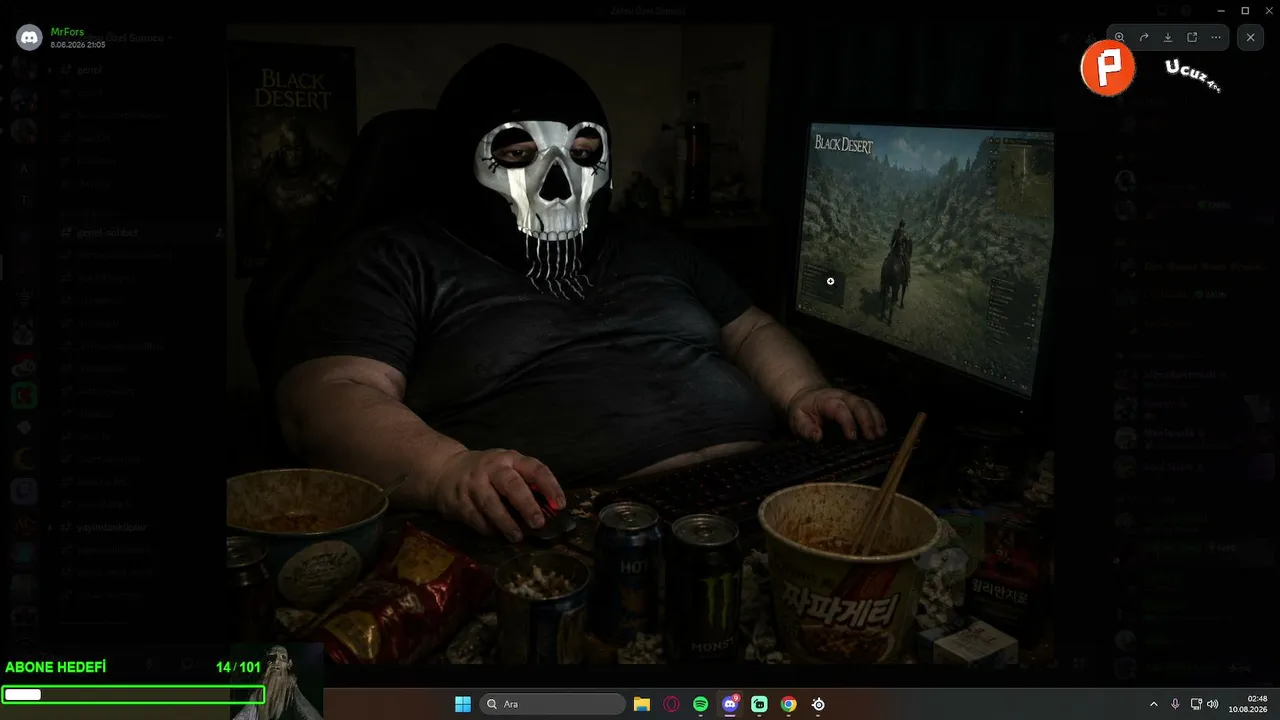The image size is (1280, 720).
Task: Open File Explorer from the taskbar
Action: coord(642,704)
